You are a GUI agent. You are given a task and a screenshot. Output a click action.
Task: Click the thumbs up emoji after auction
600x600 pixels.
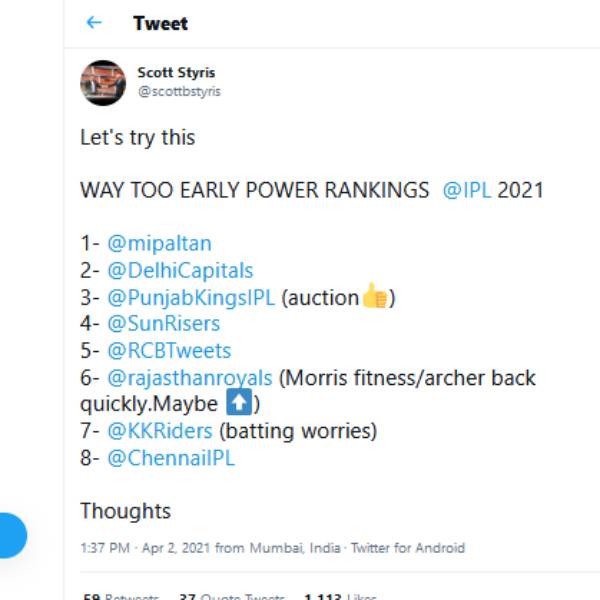tap(375, 297)
